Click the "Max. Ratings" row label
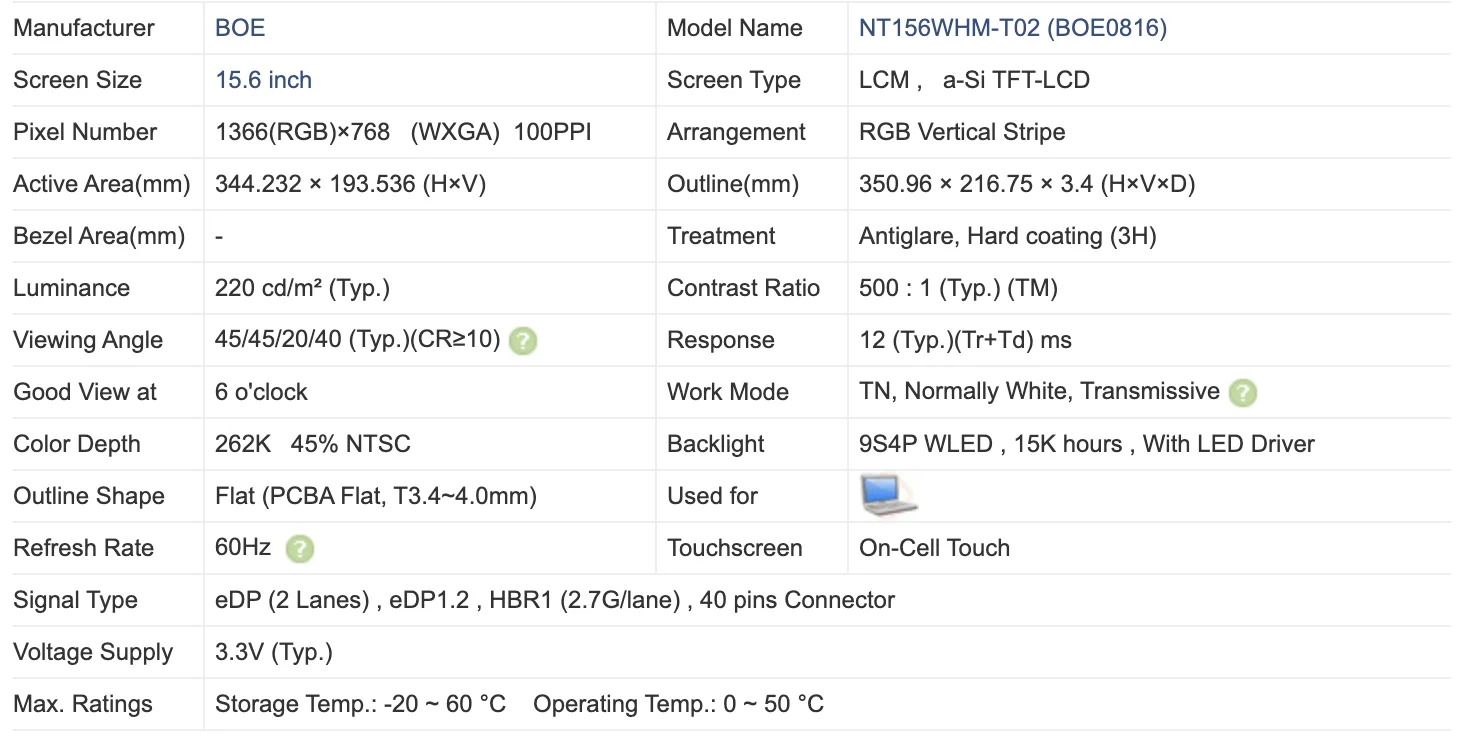Viewport: 1460px width, 736px height. point(83,704)
